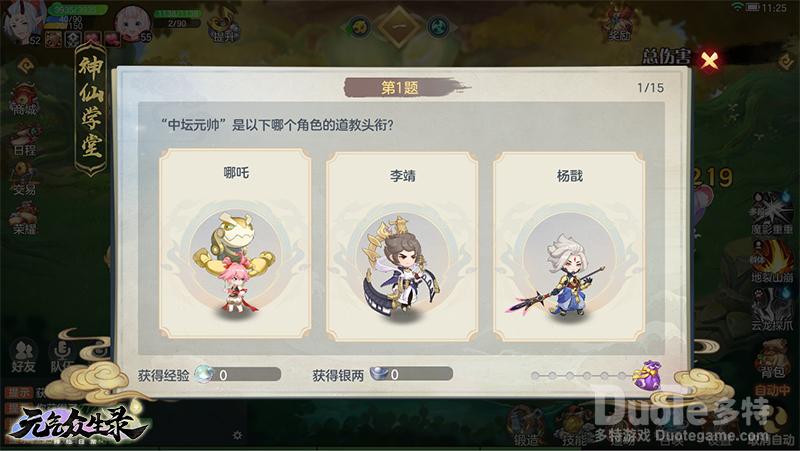Open the 好友 friends icon
Viewport: 800px width, 451px height.
click(23, 356)
